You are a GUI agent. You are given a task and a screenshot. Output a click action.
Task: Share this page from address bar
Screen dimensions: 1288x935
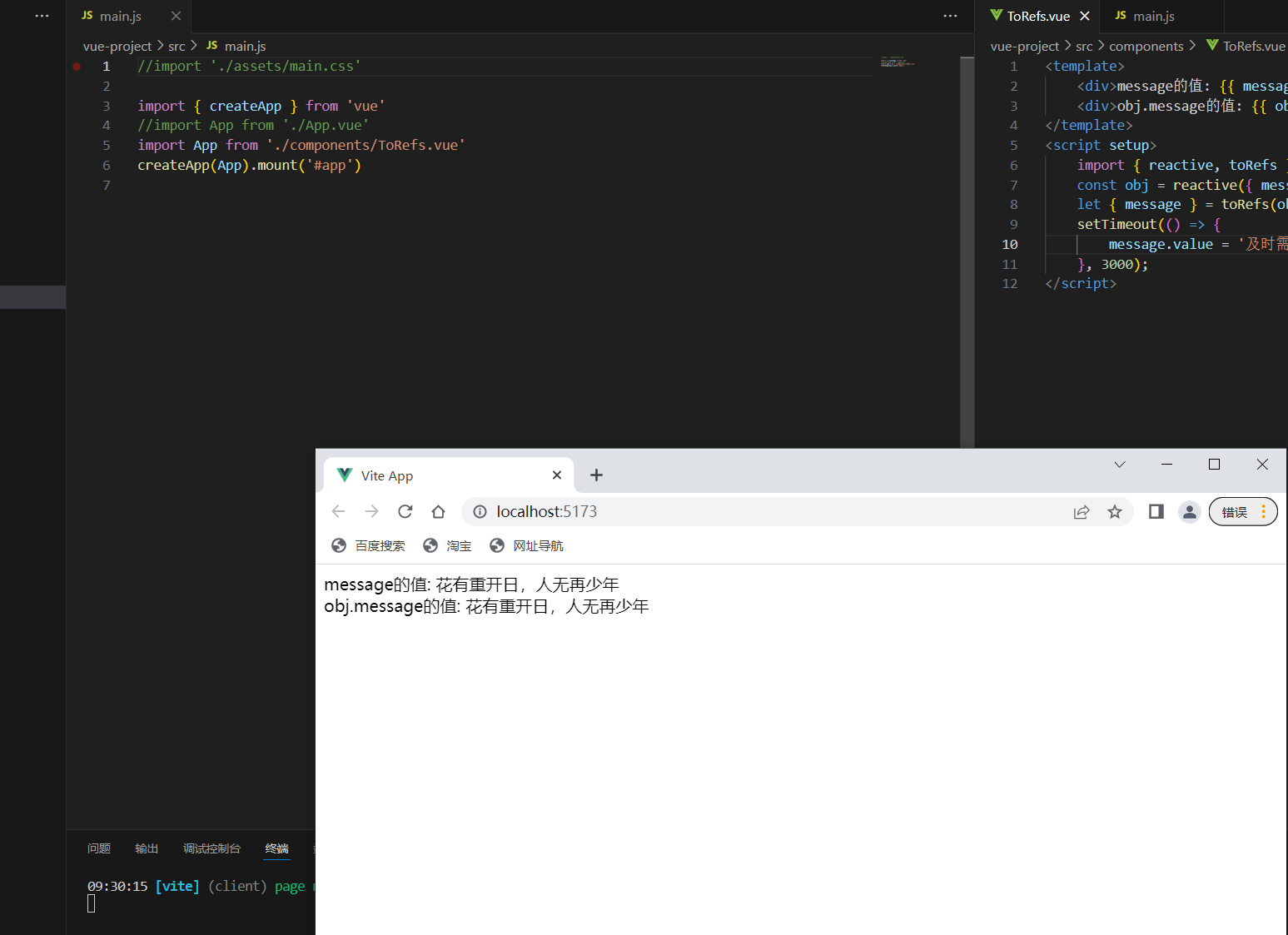click(x=1082, y=512)
